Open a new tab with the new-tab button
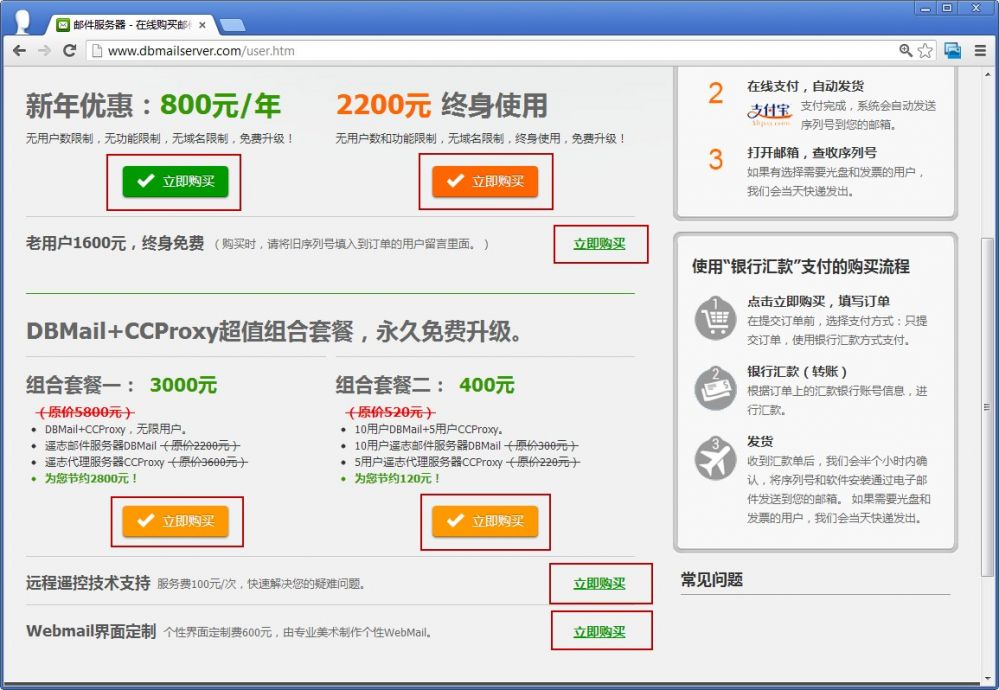The width and height of the screenshot is (999, 690). 232,25
